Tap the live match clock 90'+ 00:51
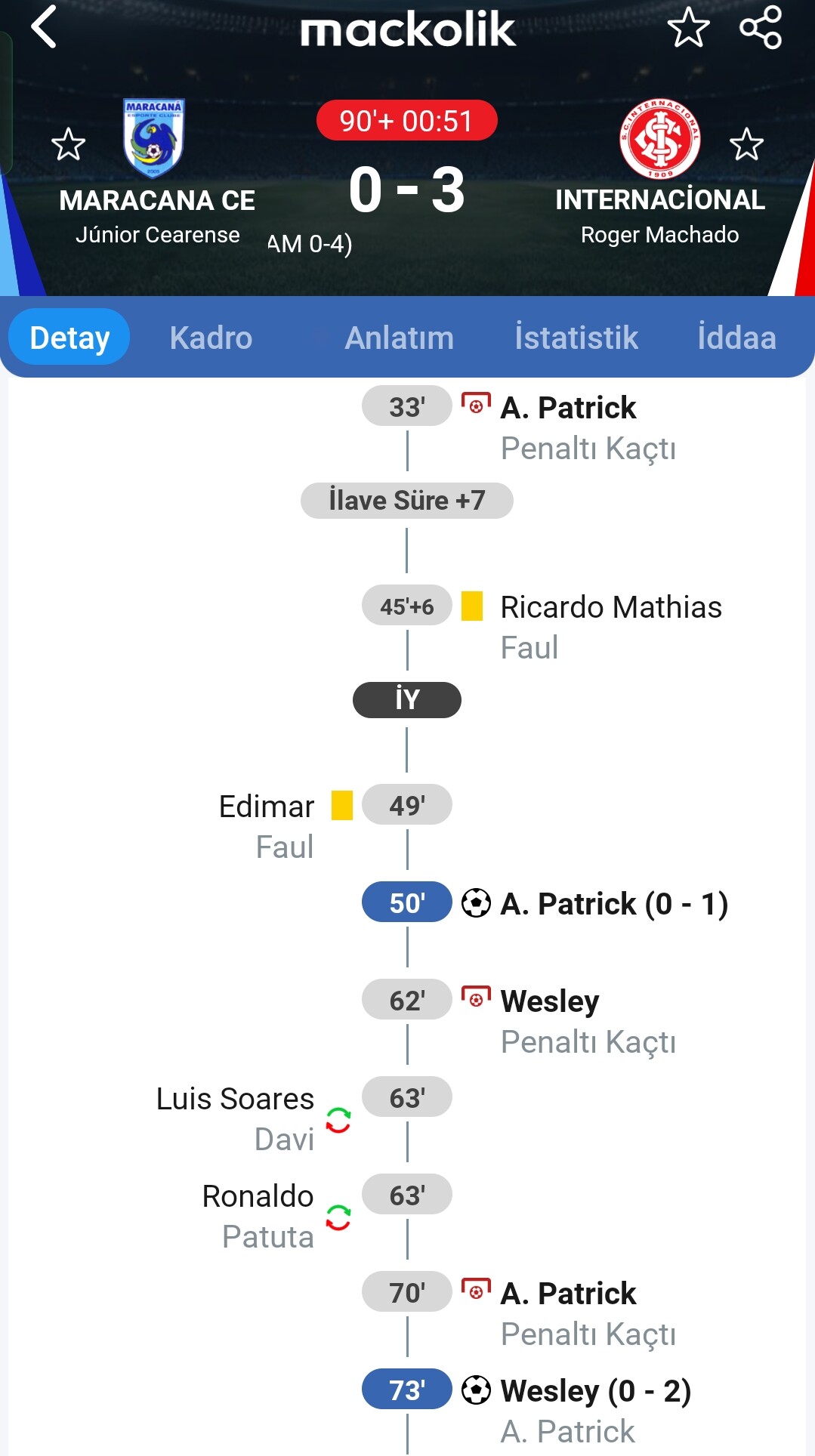815x1456 pixels. coord(407,121)
